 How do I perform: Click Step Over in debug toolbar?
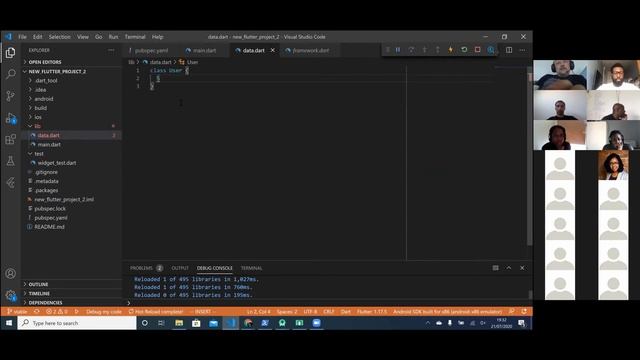click(411, 50)
